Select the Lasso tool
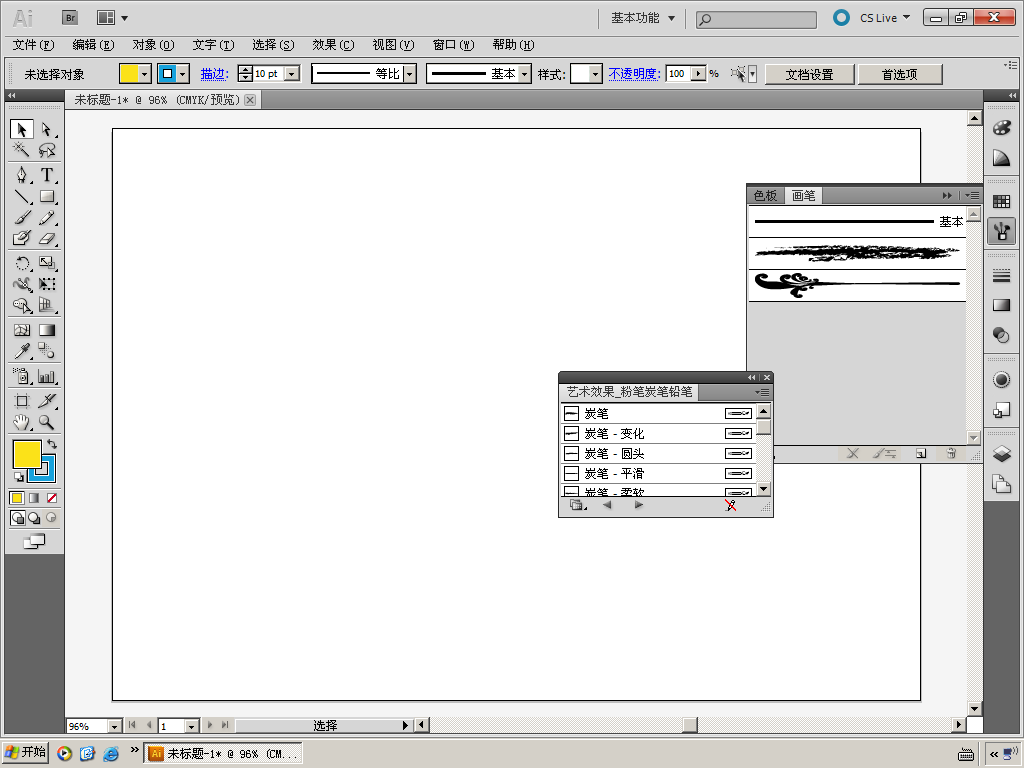This screenshot has height=768, width=1024. point(46,150)
